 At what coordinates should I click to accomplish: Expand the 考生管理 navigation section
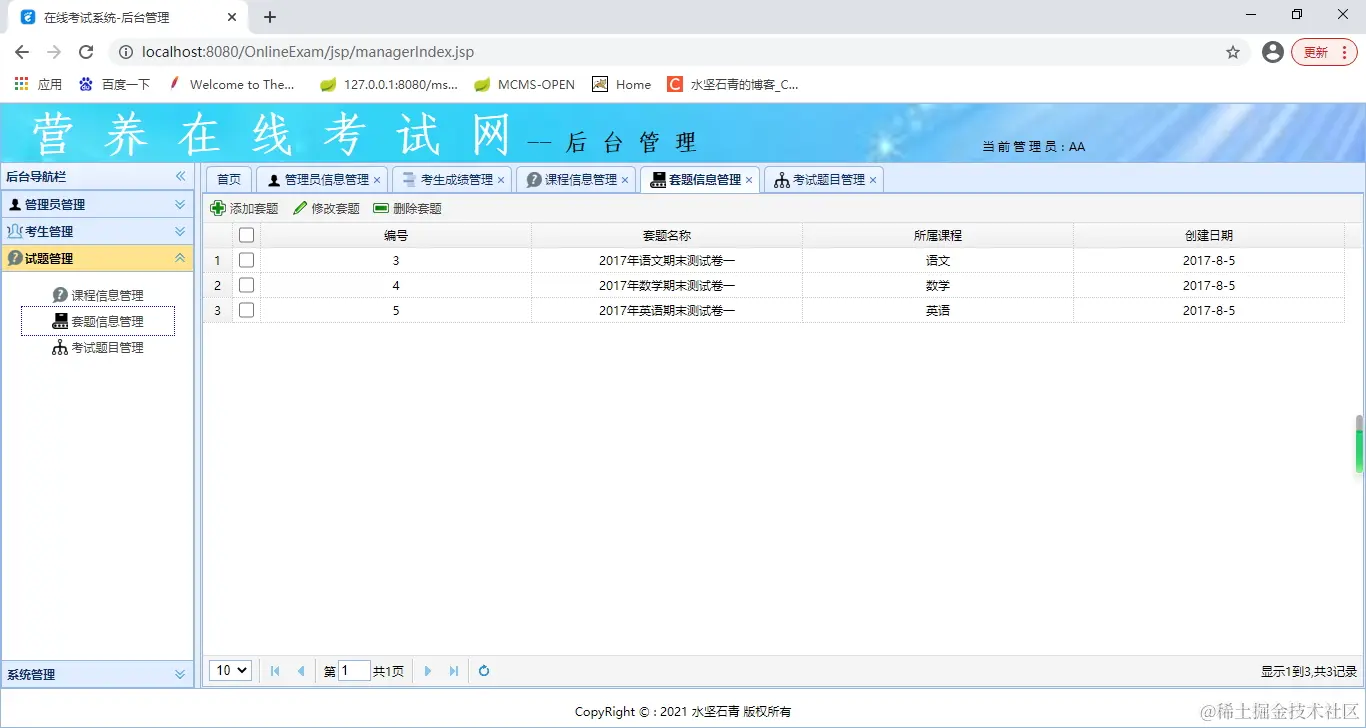[x=97, y=230]
